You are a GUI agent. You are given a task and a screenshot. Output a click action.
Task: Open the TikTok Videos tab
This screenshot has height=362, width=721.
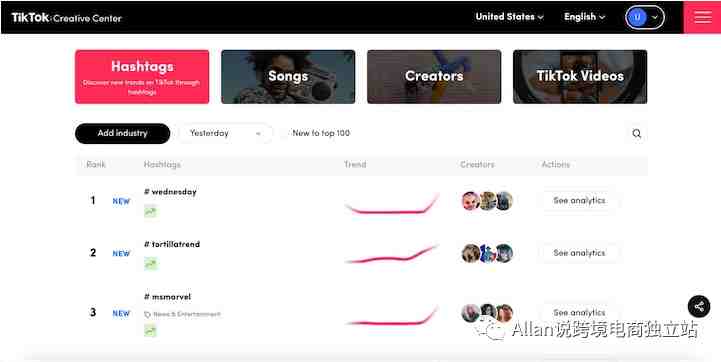(x=580, y=77)
